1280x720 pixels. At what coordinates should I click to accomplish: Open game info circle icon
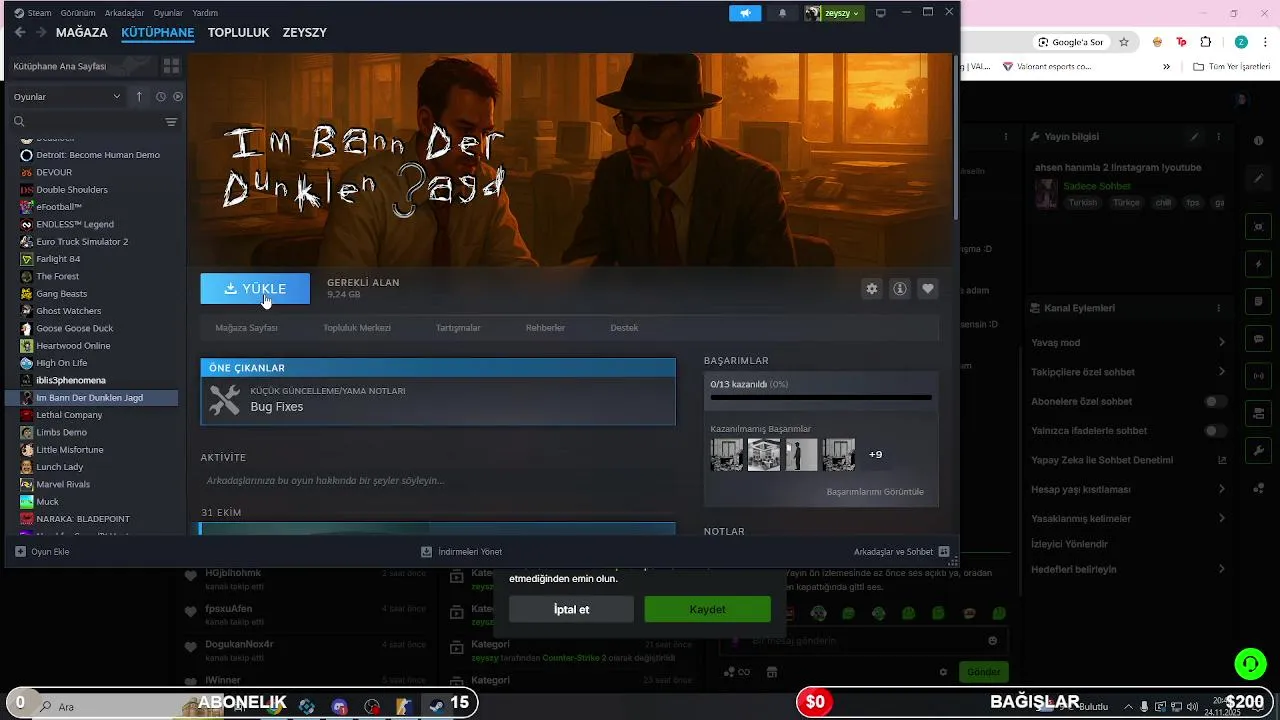900,288
